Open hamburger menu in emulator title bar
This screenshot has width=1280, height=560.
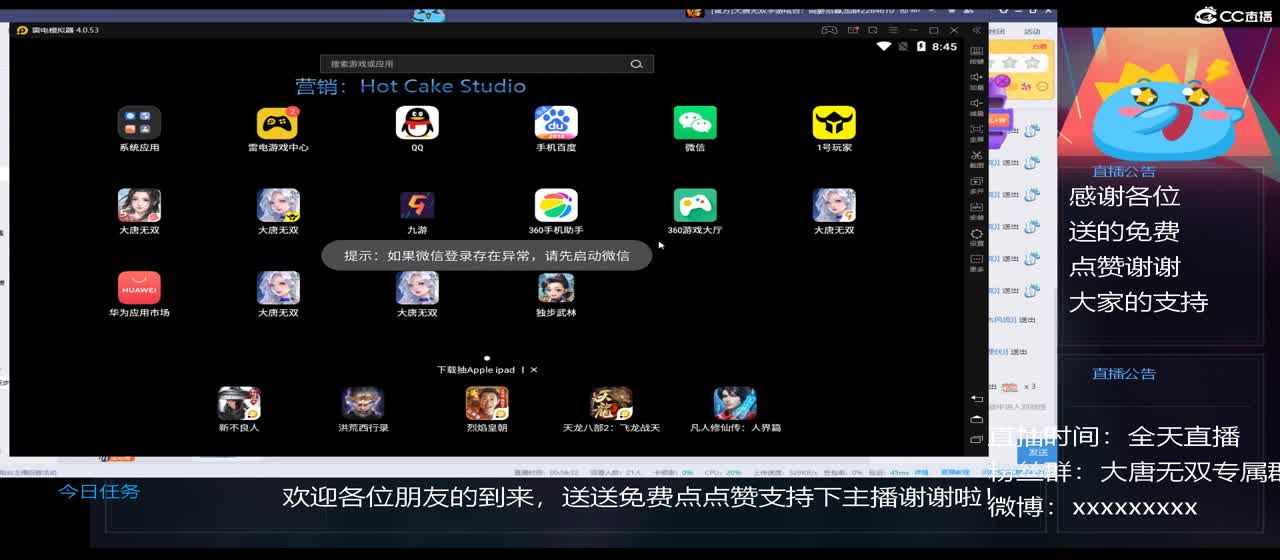(x=892, y=30)
